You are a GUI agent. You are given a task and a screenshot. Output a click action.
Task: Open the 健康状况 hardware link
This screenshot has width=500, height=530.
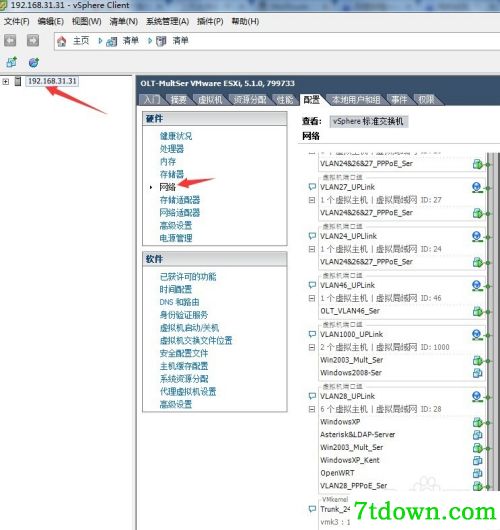click(x=176, y=136)
